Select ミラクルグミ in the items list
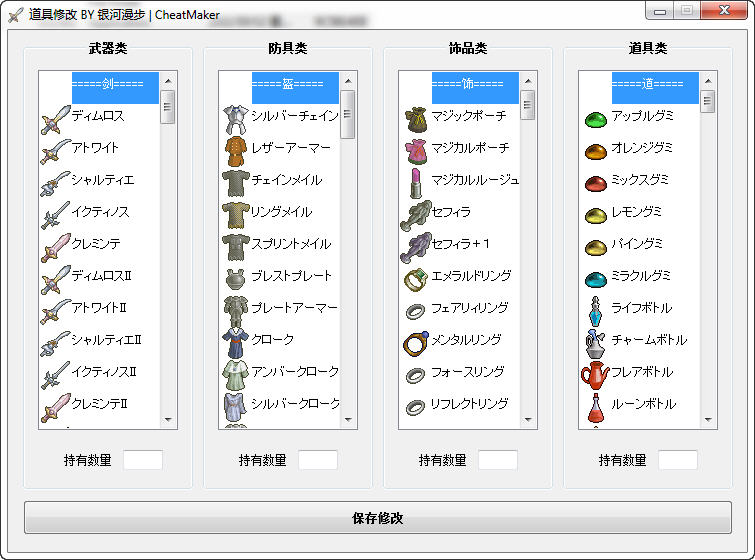This screenshot has height=560, width=755. (641, 276)
